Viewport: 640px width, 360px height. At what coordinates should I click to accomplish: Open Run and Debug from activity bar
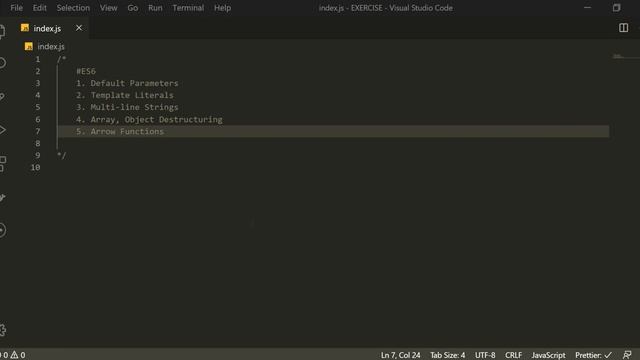[x=2, y=130]
